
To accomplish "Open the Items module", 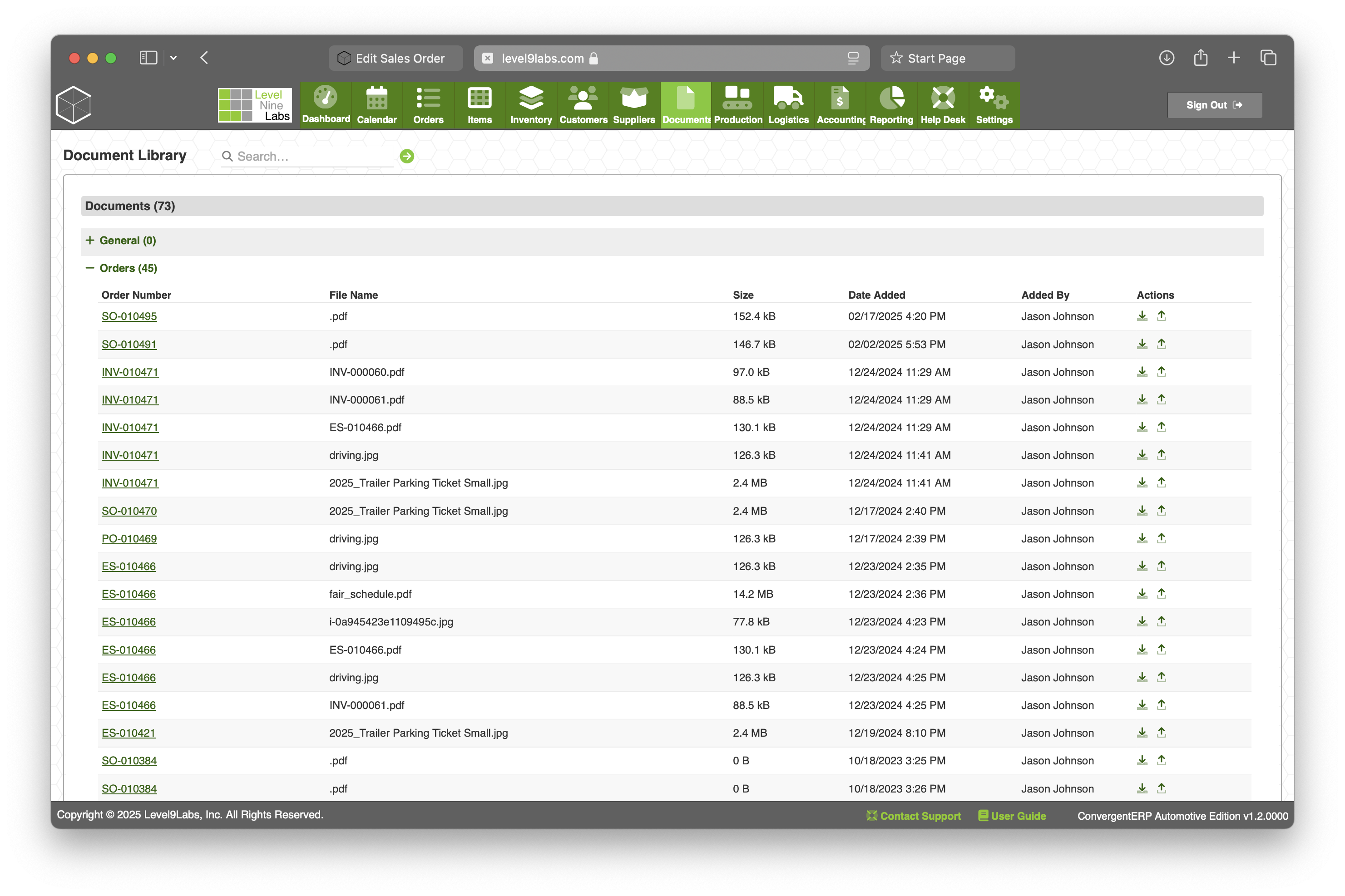I will tap(480, 105).
